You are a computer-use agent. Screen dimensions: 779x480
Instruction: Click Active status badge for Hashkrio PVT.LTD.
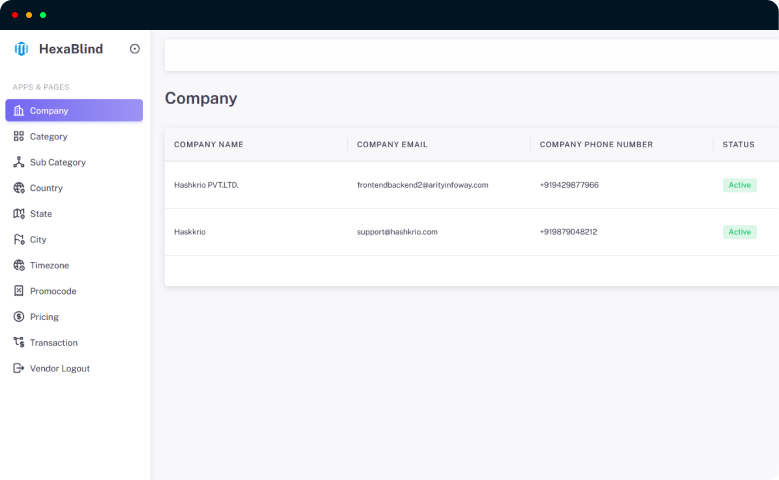tap(739, 185)
